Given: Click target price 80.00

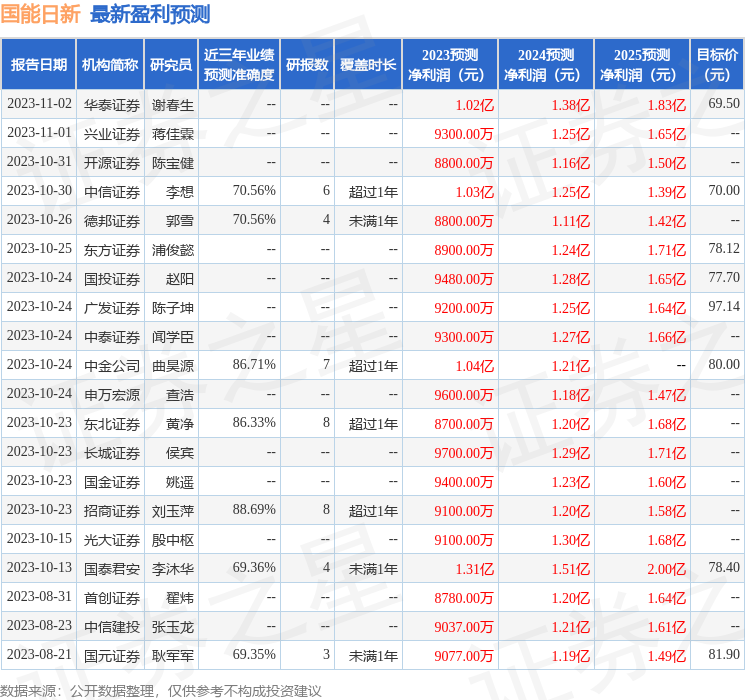Looking at the screenshot, I should coord(724,364).
